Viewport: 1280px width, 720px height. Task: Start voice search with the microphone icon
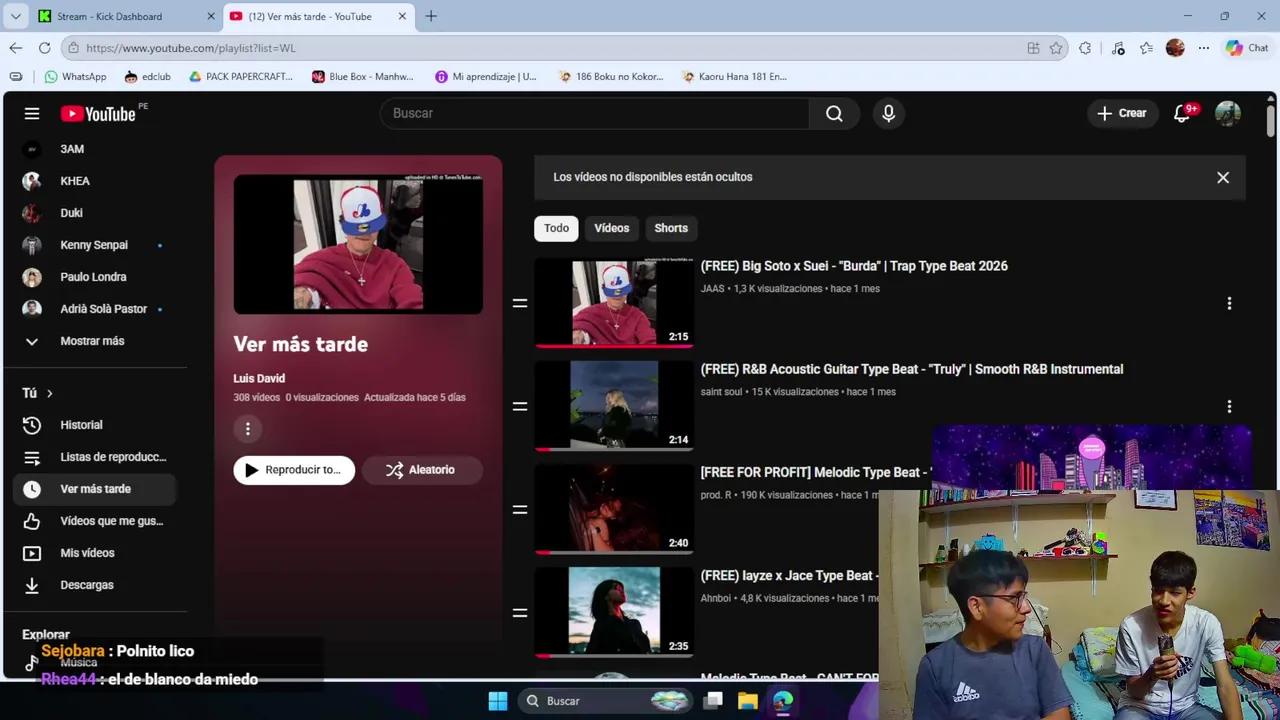[x=888, y=113]
